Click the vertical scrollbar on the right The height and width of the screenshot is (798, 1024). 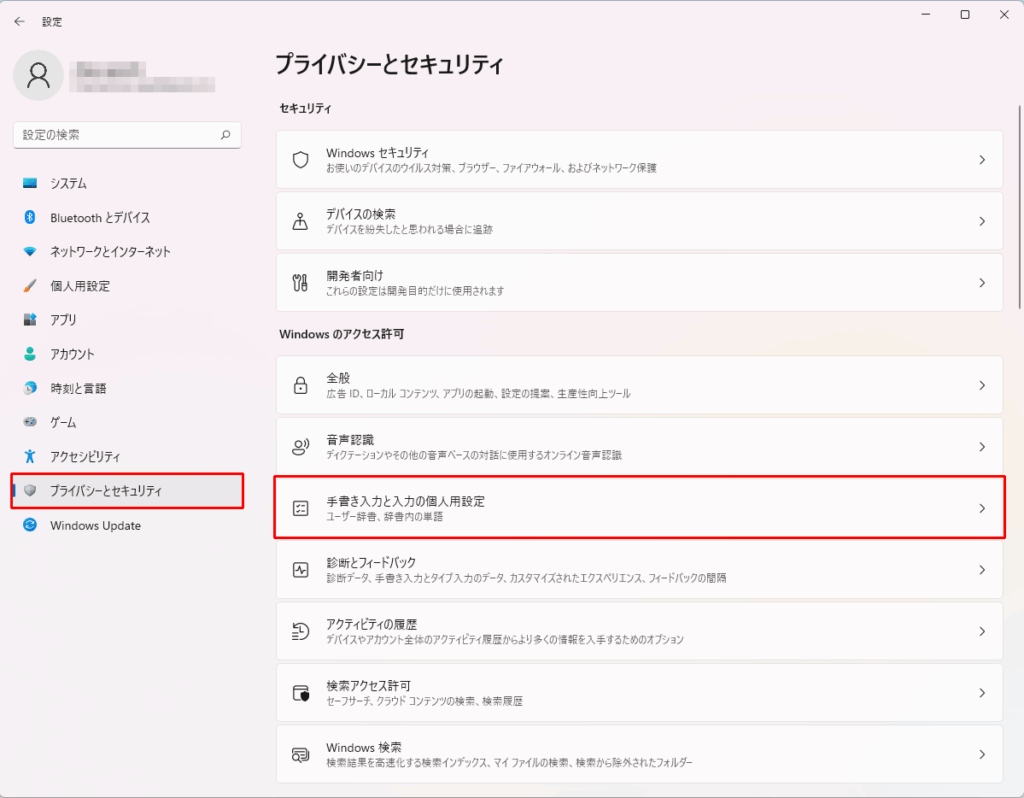[x=1019, y=207]
